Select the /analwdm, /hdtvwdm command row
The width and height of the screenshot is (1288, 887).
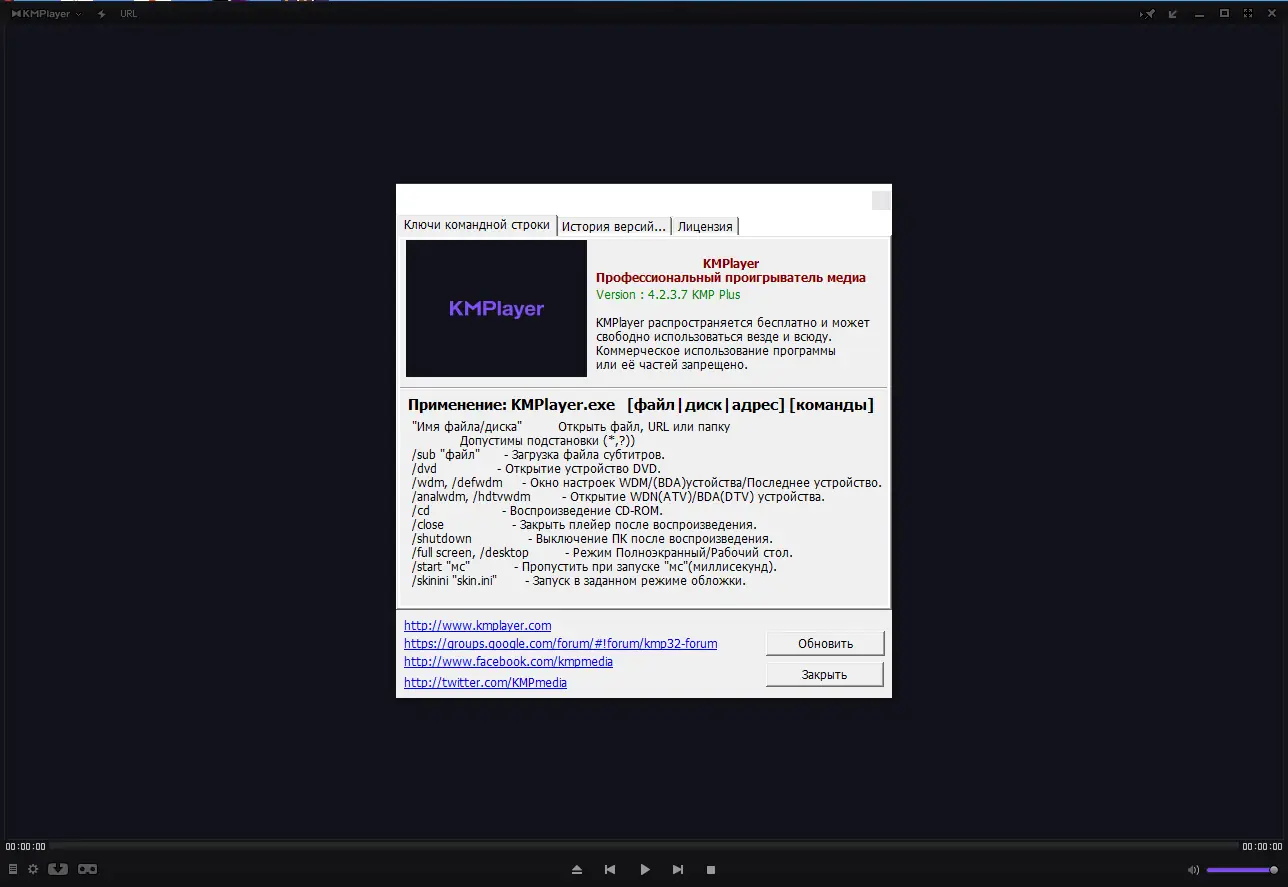point(618,497)
